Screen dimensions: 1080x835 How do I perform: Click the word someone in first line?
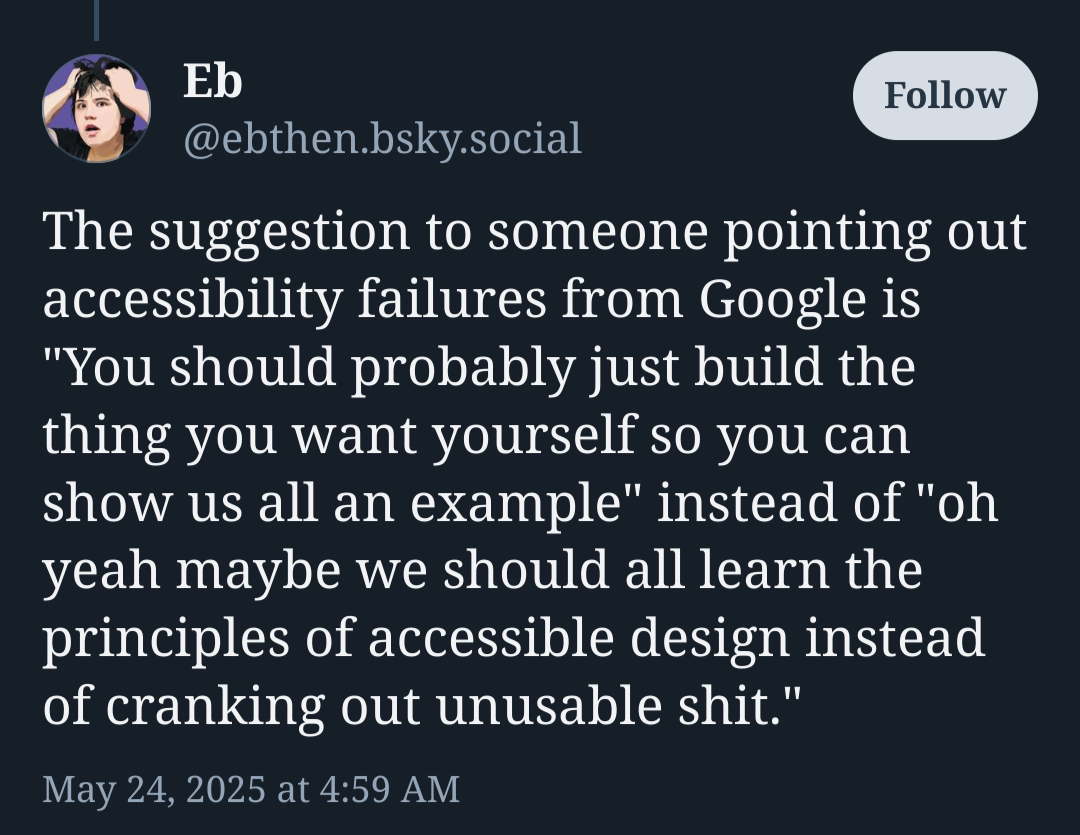598,232
